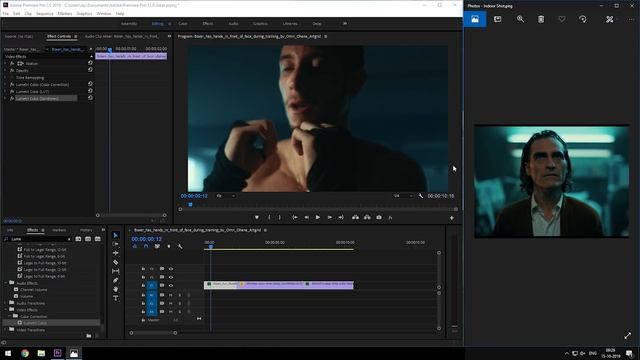Select the Razor tool

tap(116, 262)
